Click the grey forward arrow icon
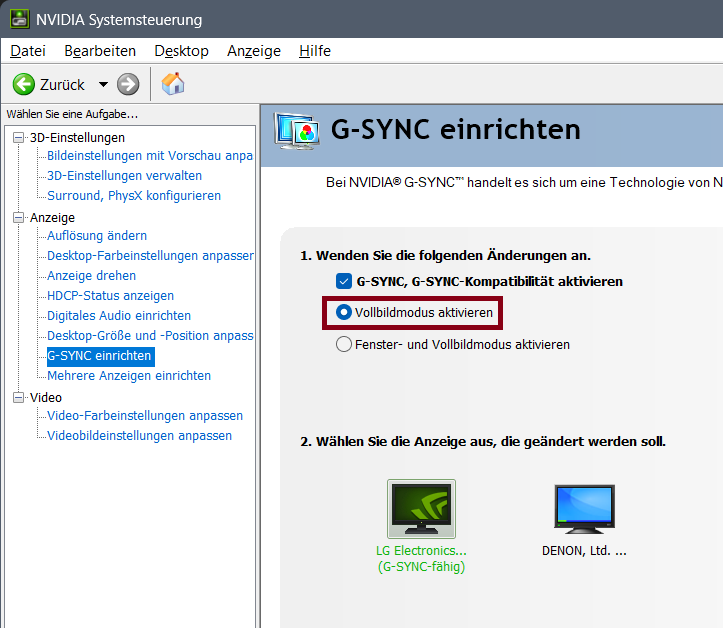This screenshot has width=723, height=628. pos(128,84)
